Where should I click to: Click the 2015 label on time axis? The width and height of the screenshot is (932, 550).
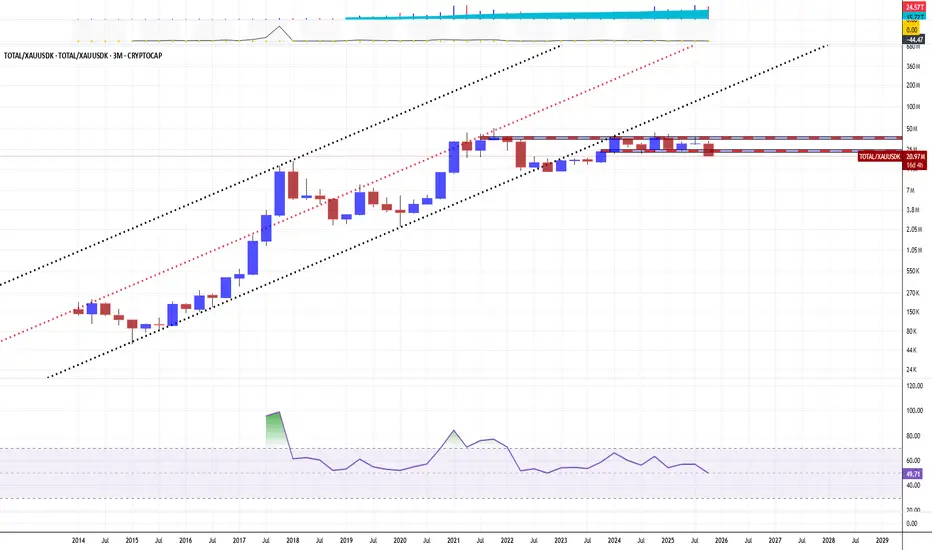pyautogui.click(x=132, y=541)
